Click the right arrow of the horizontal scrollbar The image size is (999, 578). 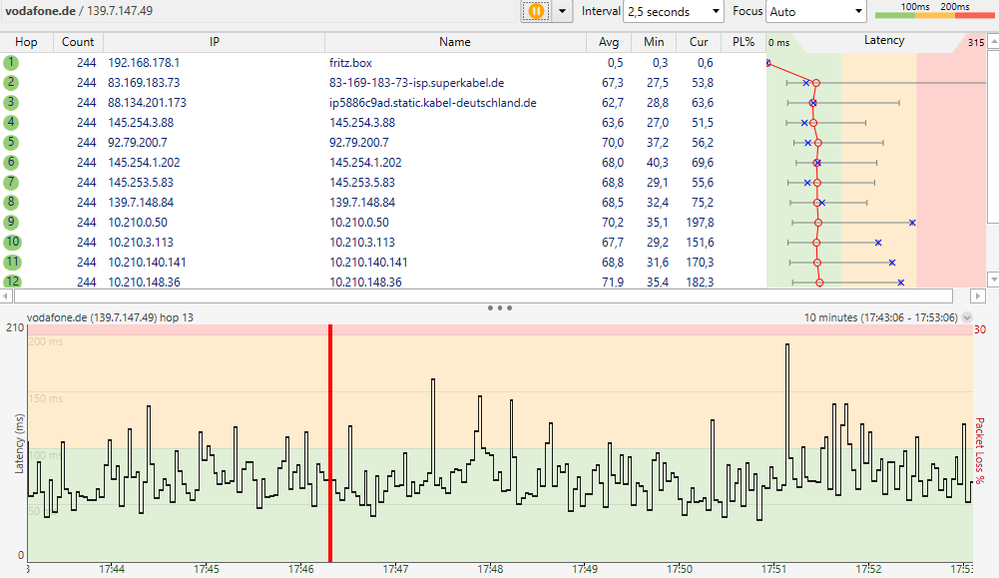click(x=978, y=295)
